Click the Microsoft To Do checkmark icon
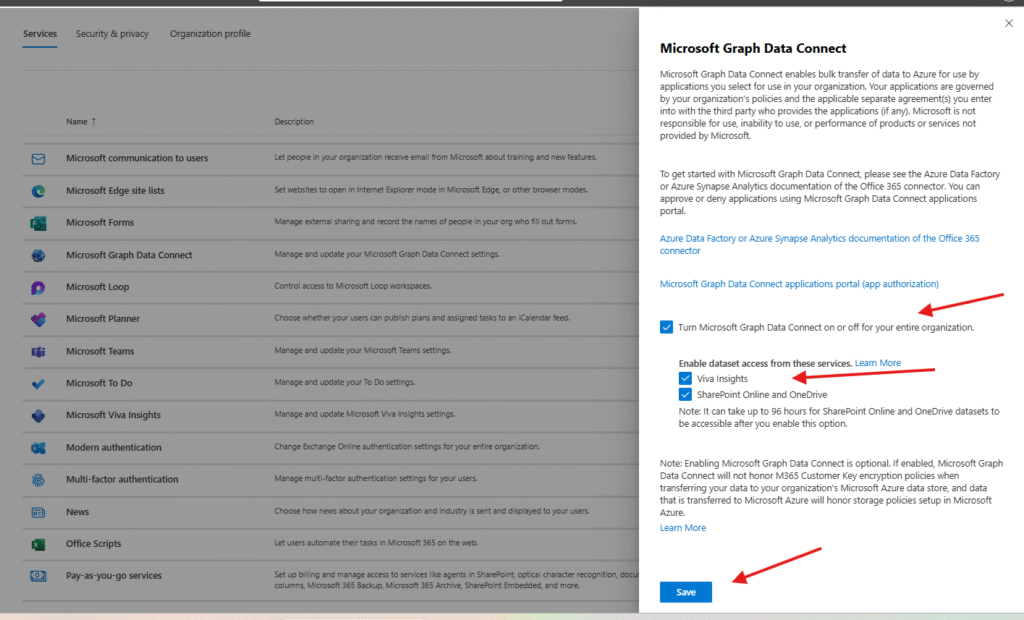Screen dimensions: 1024x620 [38, 384]
